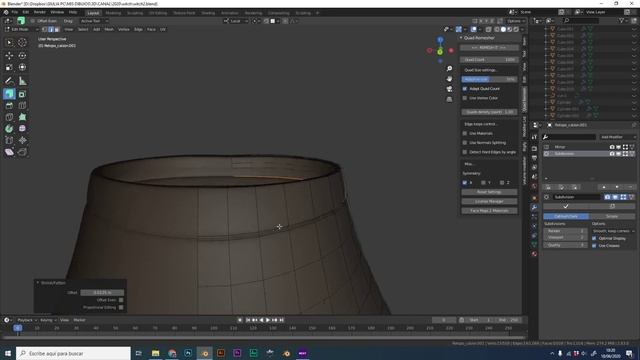Select the Spin tool
The image size is (640, 360).
9,129
